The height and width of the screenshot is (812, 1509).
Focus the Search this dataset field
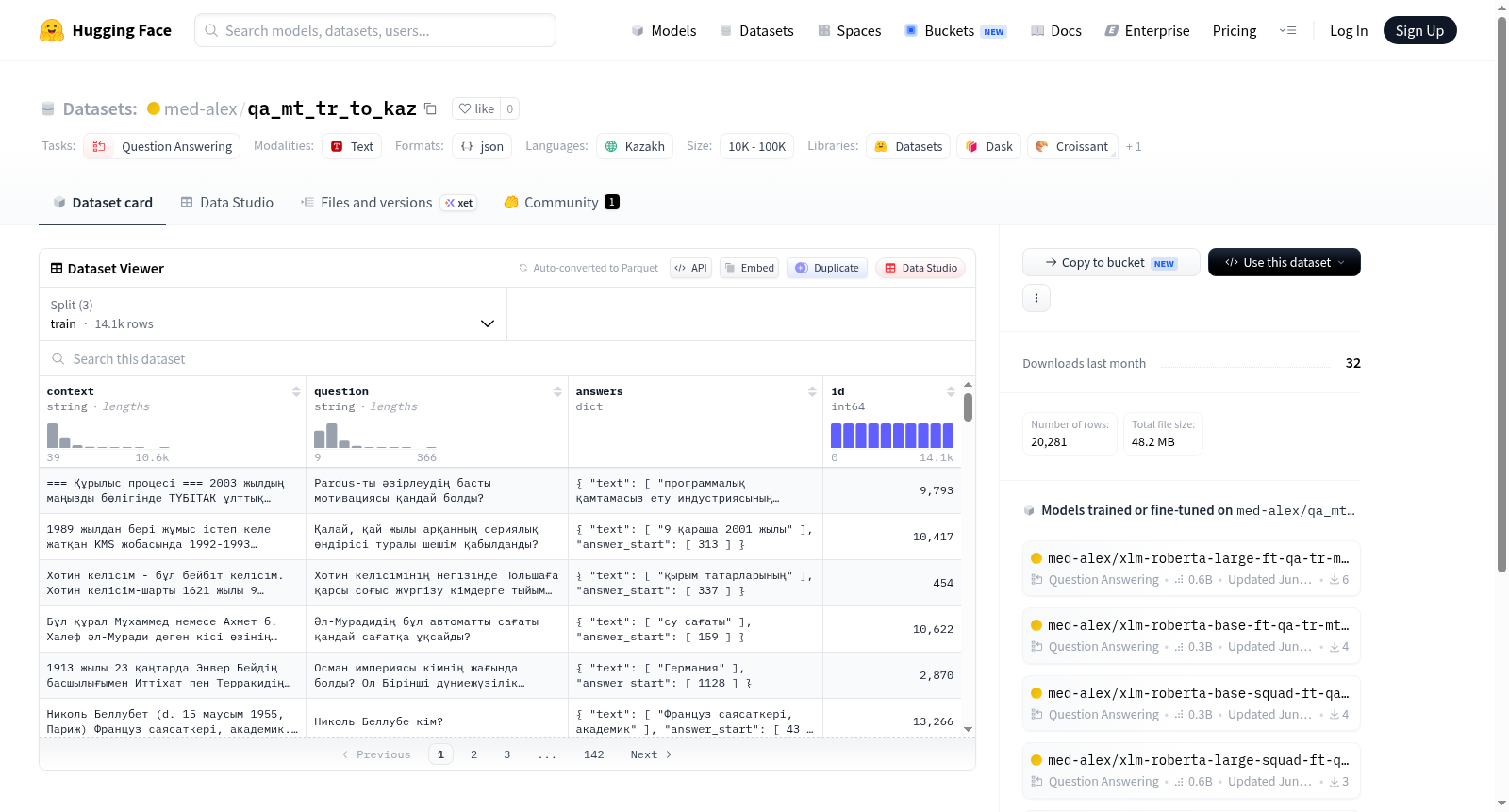[507, 358]
